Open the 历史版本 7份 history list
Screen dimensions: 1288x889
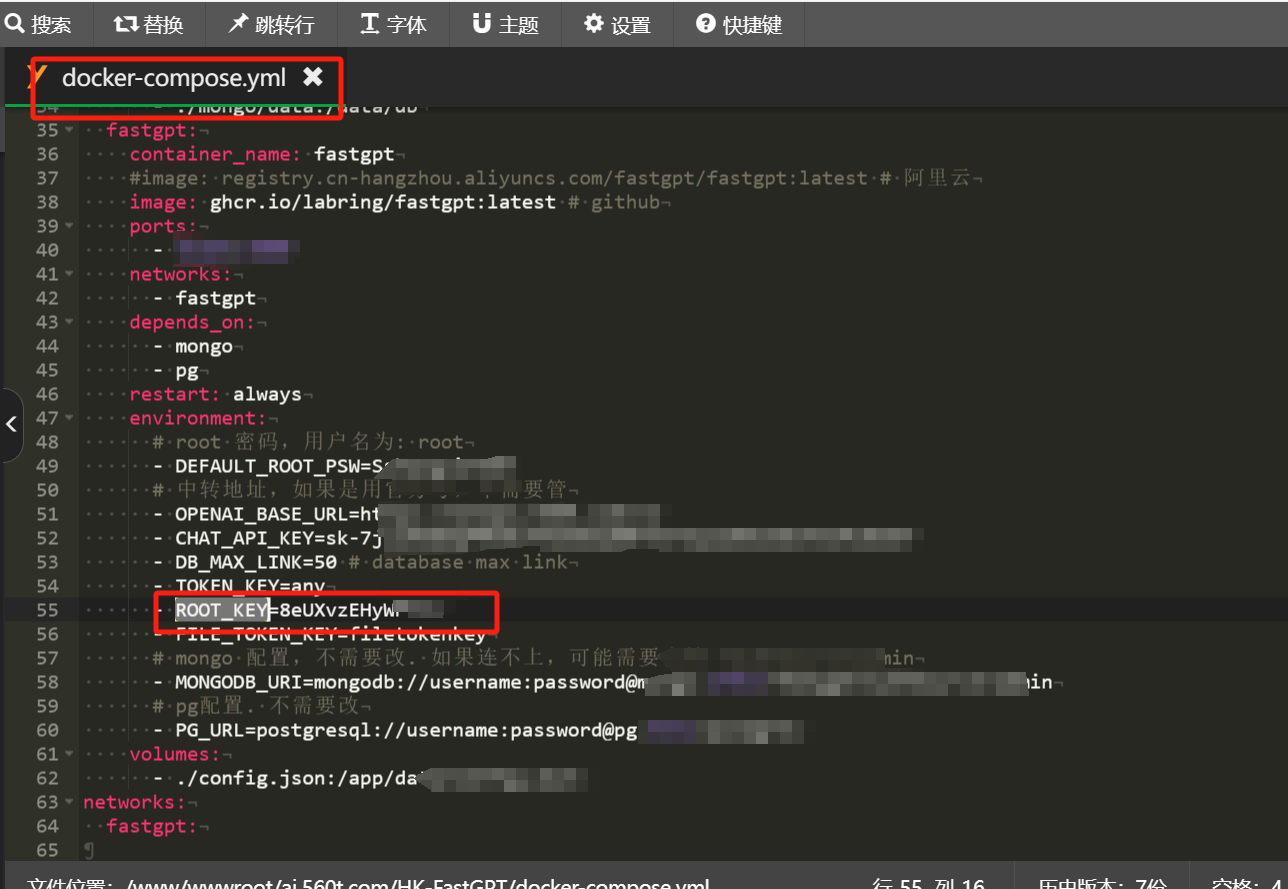pyautogui.click(x=1102, y=883)
